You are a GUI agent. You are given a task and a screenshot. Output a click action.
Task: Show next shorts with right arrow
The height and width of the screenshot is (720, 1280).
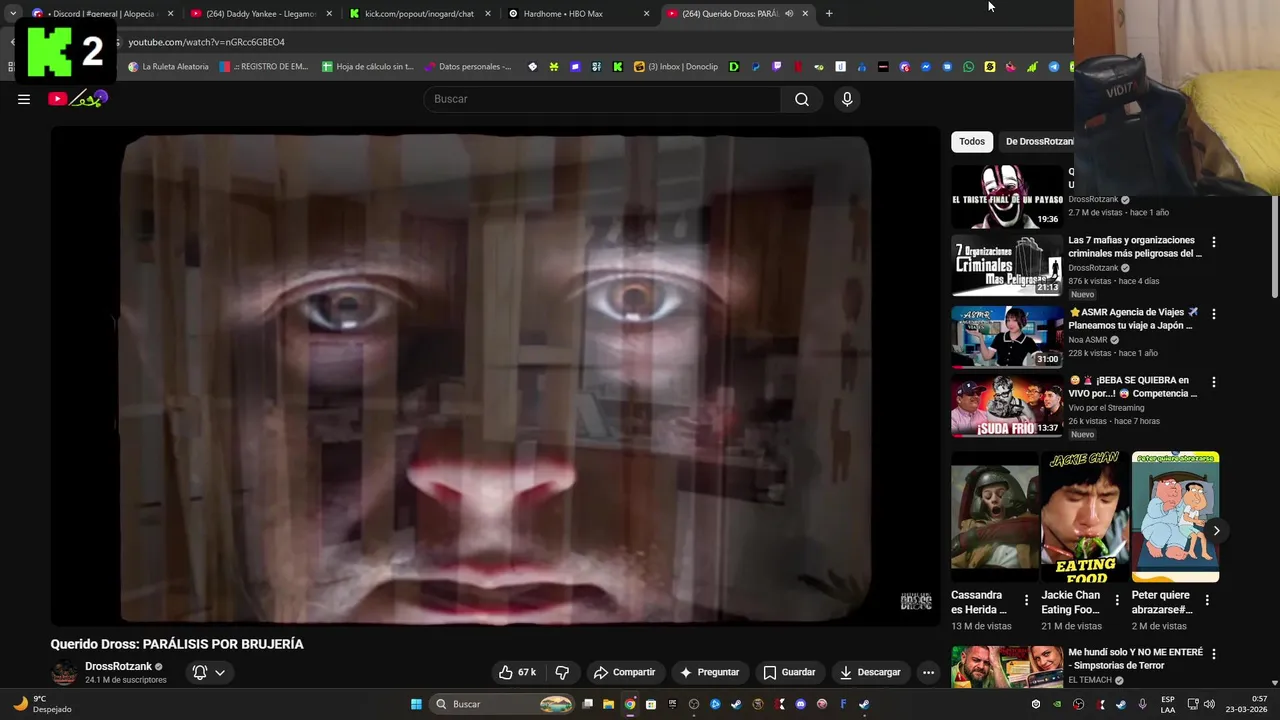[1216, 530]
